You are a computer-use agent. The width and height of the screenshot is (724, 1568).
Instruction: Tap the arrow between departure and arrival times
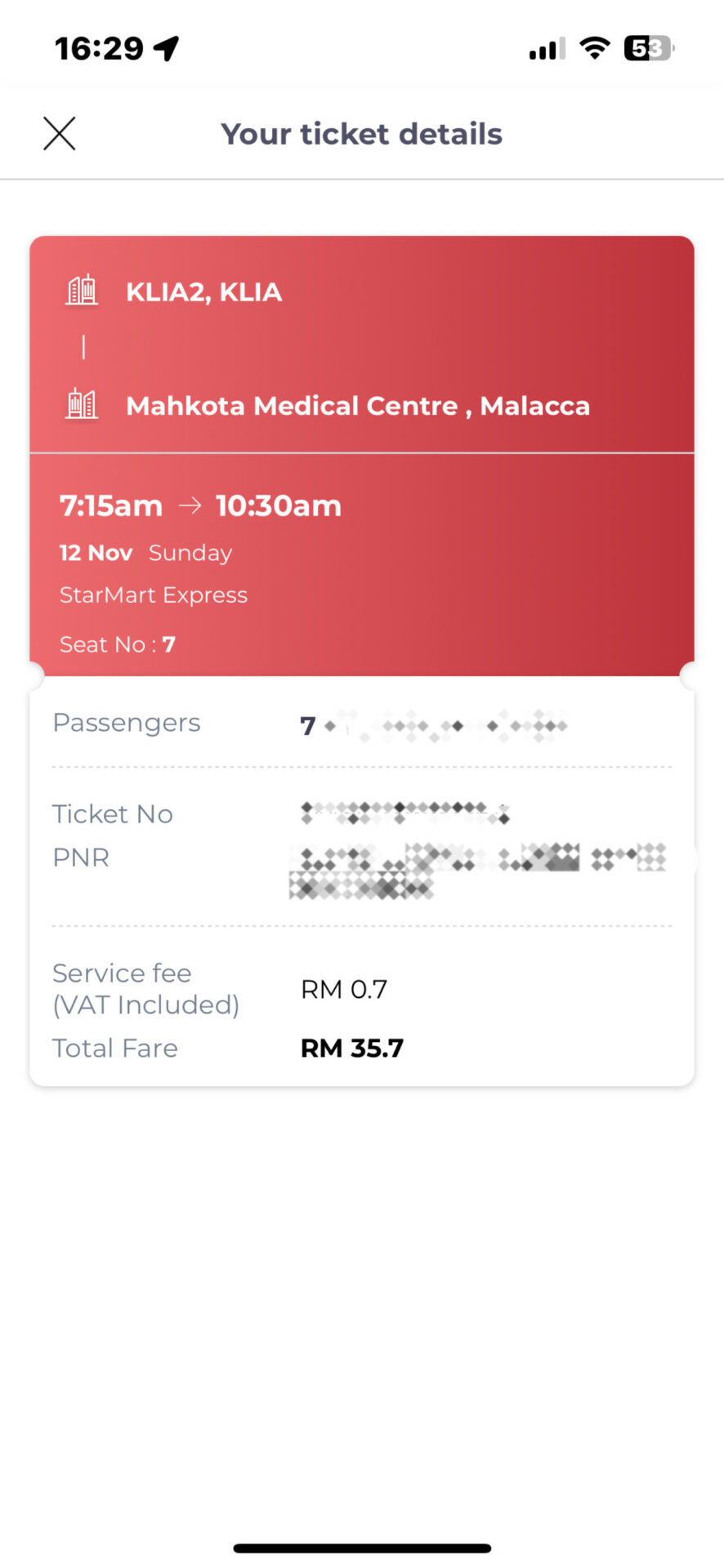pos(190,506)
